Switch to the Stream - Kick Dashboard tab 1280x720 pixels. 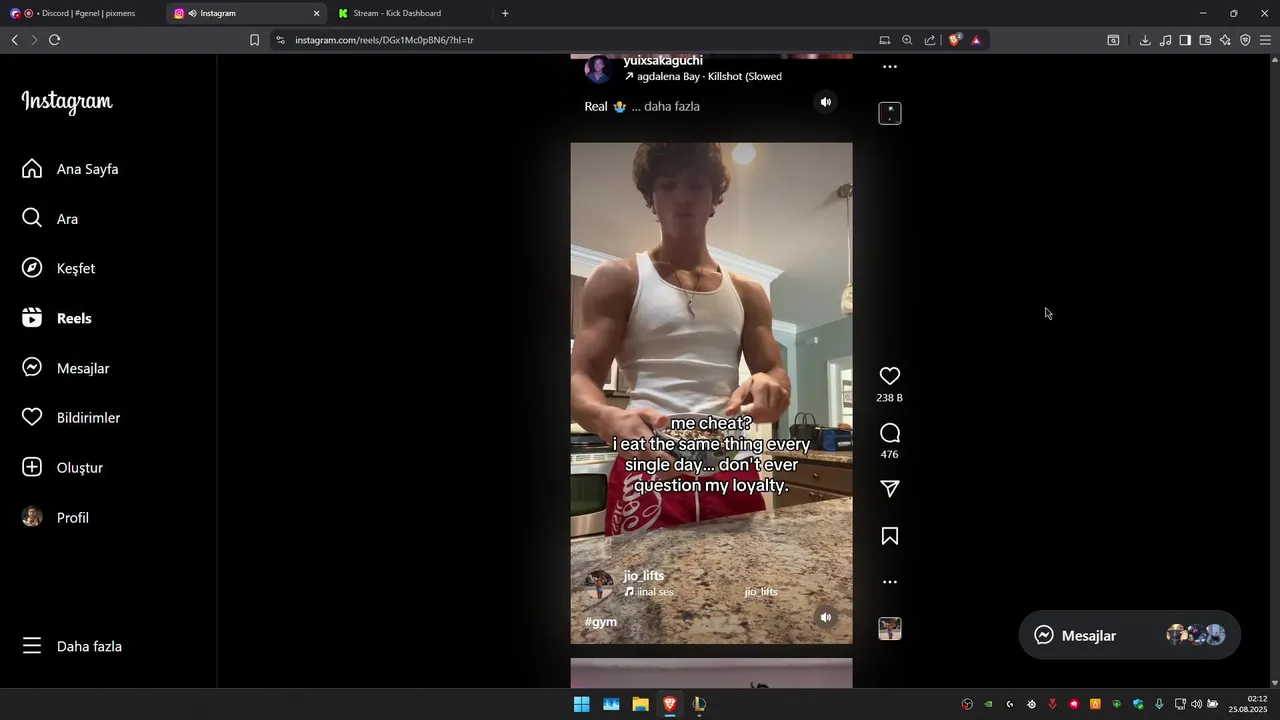410,13
